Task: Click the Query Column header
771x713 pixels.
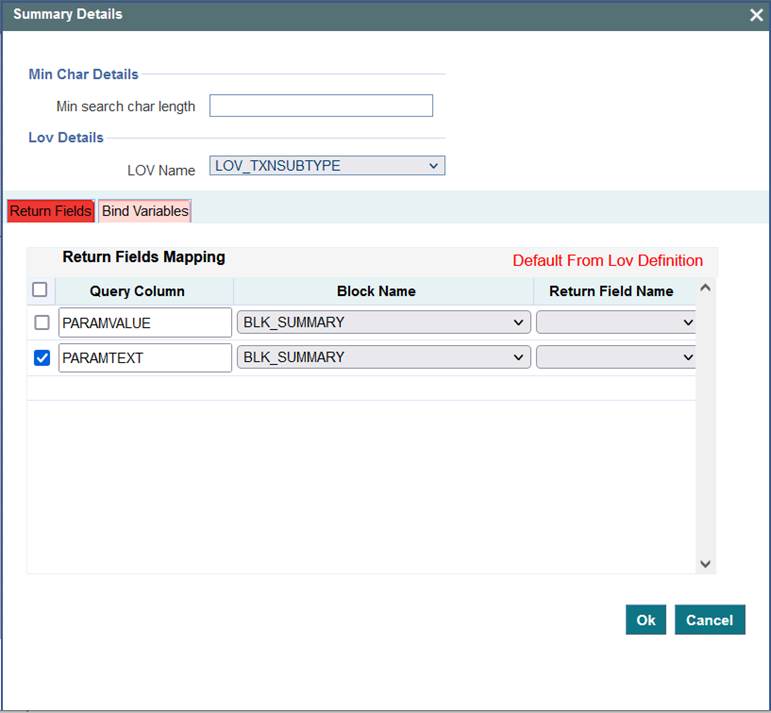Action: [x=137, y=291]
